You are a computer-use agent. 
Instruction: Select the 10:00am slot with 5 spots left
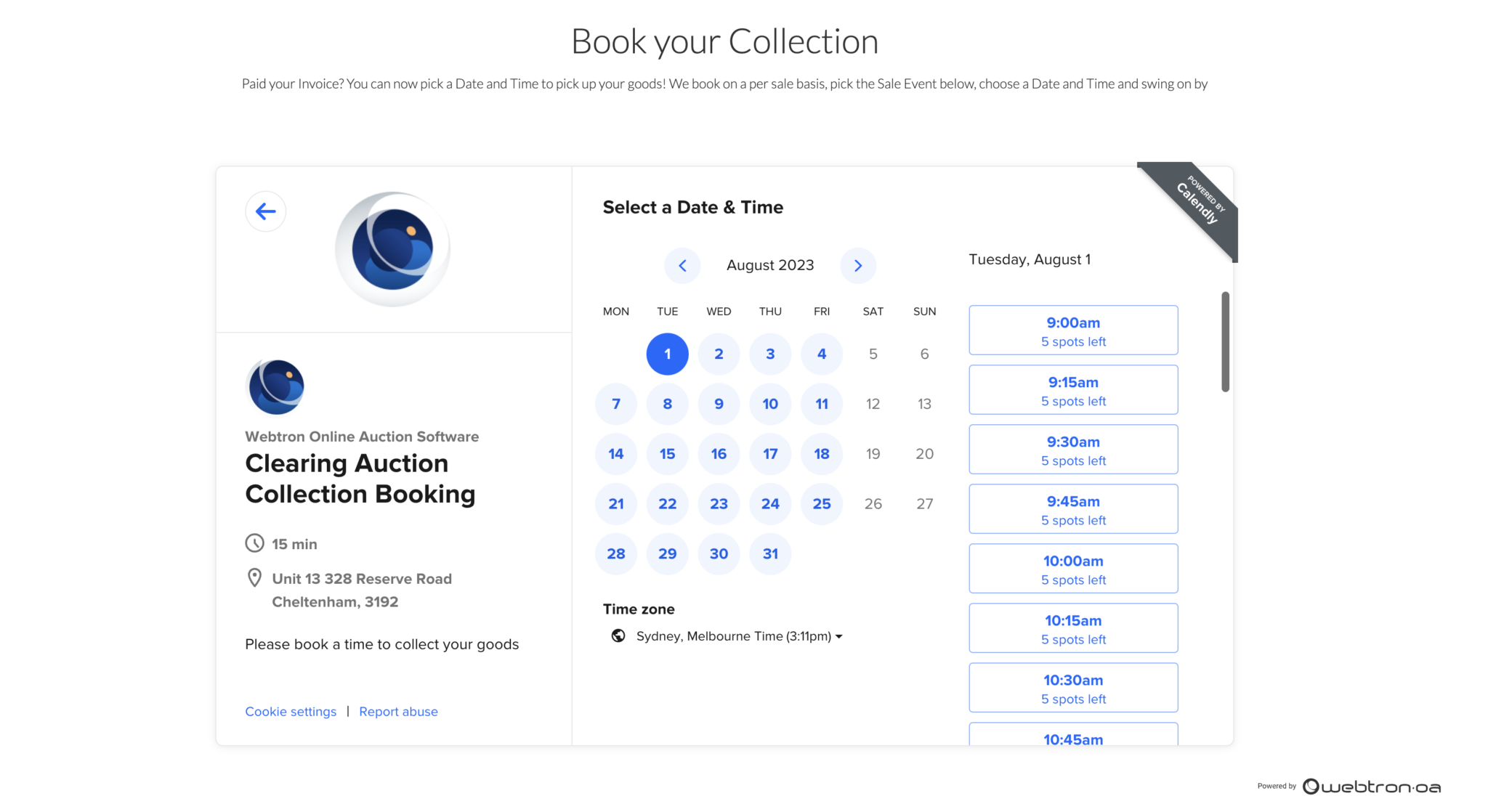pos(1073,568)
